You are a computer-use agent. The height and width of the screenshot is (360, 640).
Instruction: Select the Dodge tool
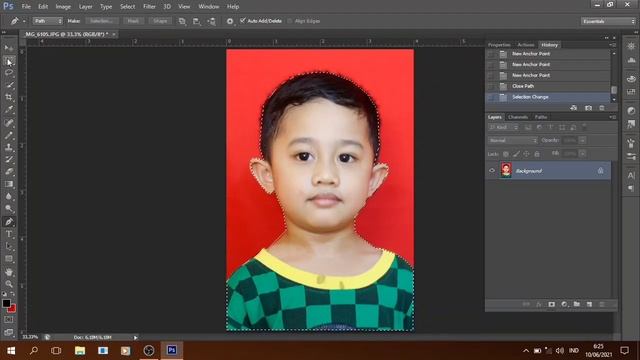tap(9, 209)
